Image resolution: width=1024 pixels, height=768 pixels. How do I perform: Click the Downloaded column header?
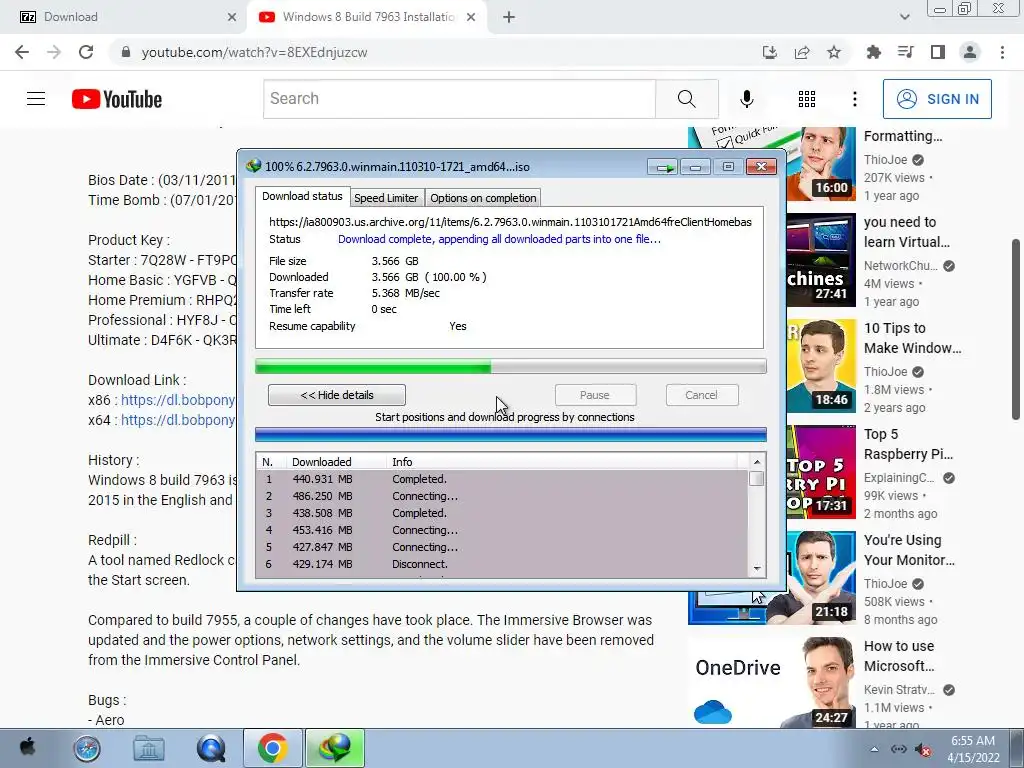[x=336, y=462]
